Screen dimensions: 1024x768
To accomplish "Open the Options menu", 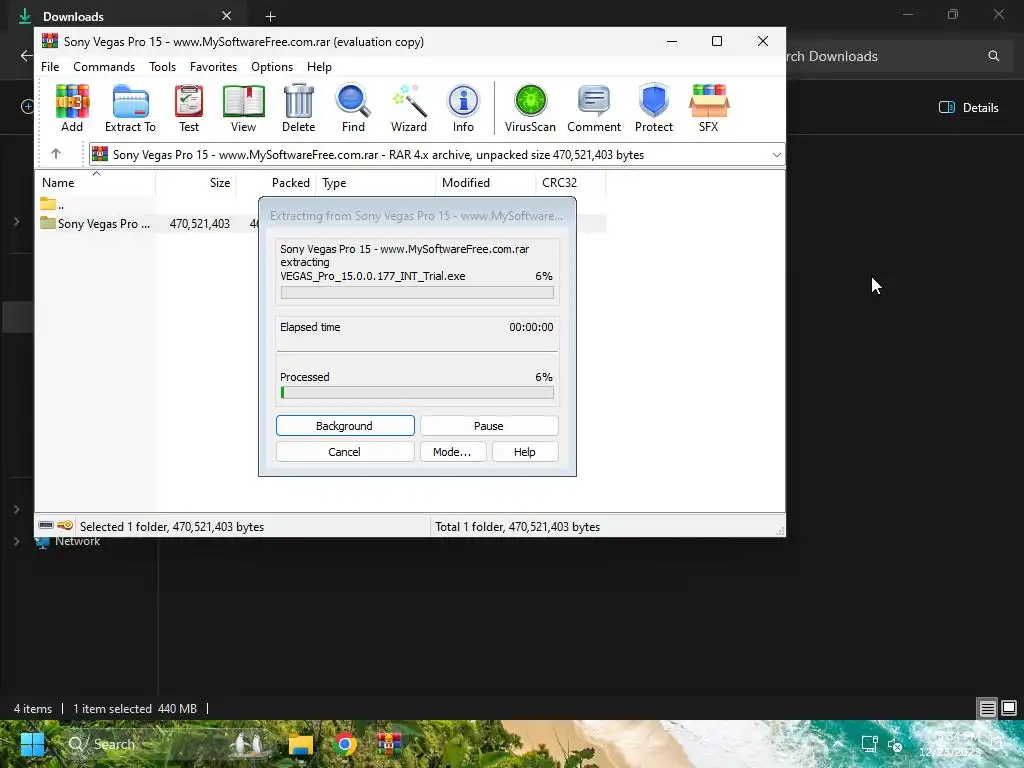I will tap(272, 67).
